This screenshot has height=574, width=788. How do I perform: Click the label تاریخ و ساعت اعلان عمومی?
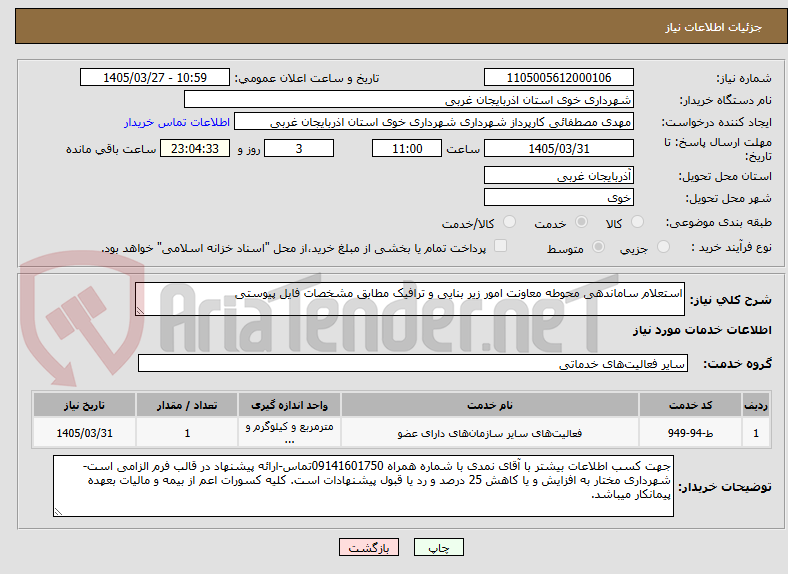pos(307,78)
